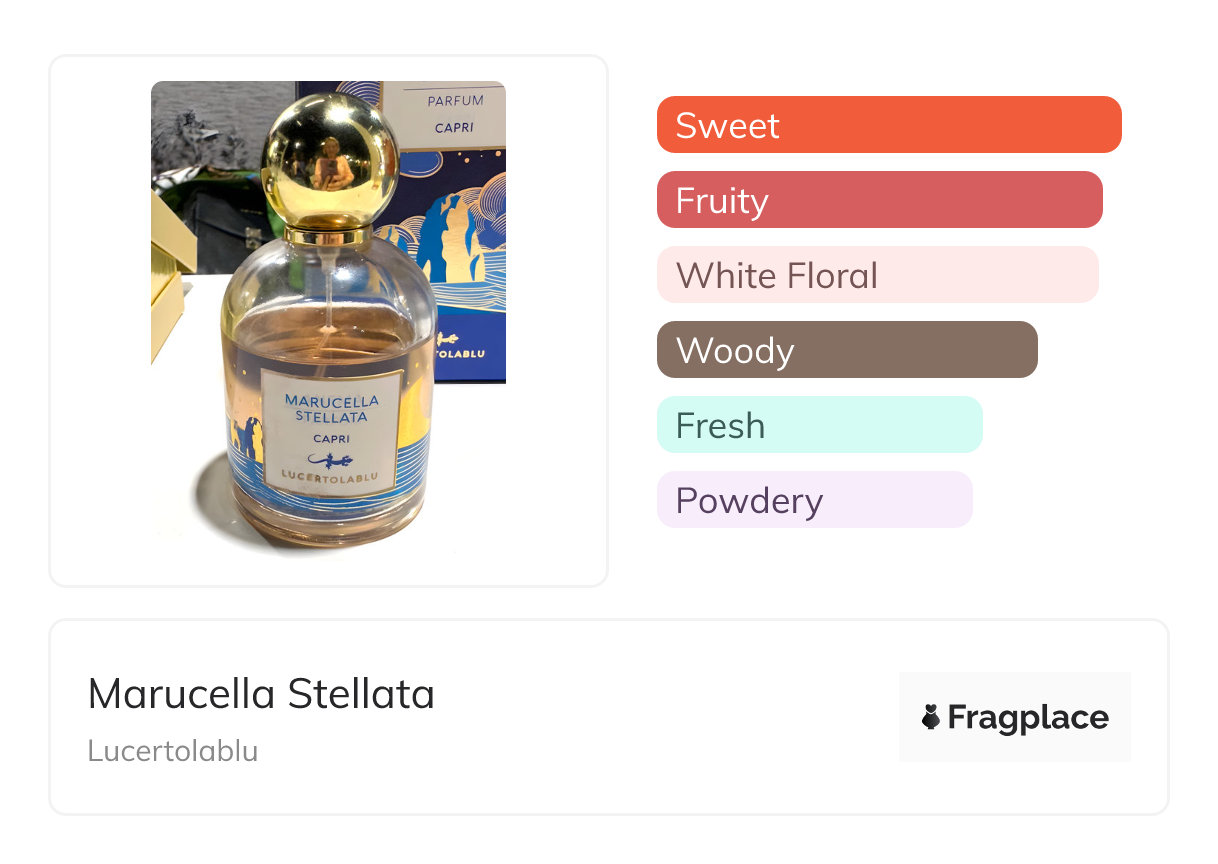
Task: Select the Fruity accord bar
Action: 879,200
